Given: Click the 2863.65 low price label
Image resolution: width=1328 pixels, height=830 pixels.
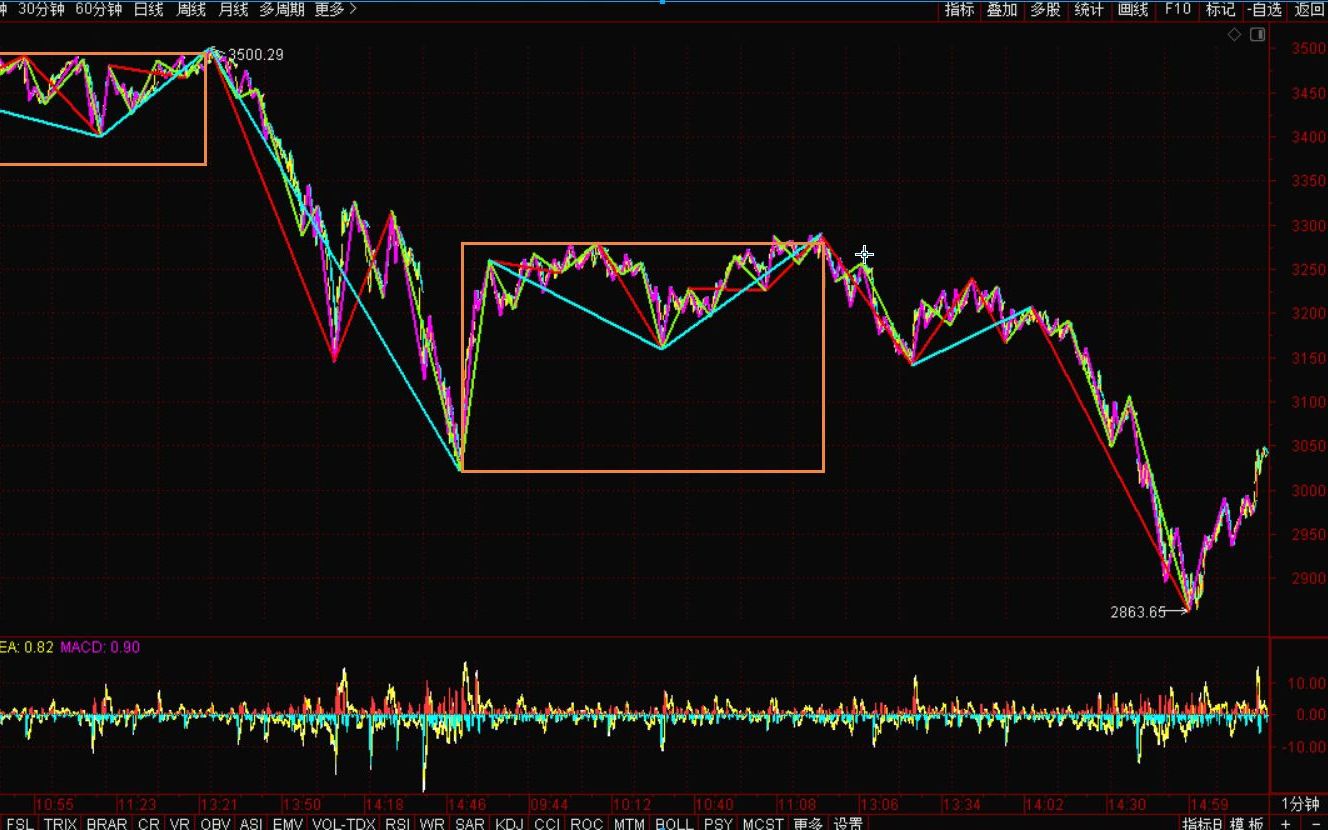Looking at the screenshot, I should point(1138,612).
